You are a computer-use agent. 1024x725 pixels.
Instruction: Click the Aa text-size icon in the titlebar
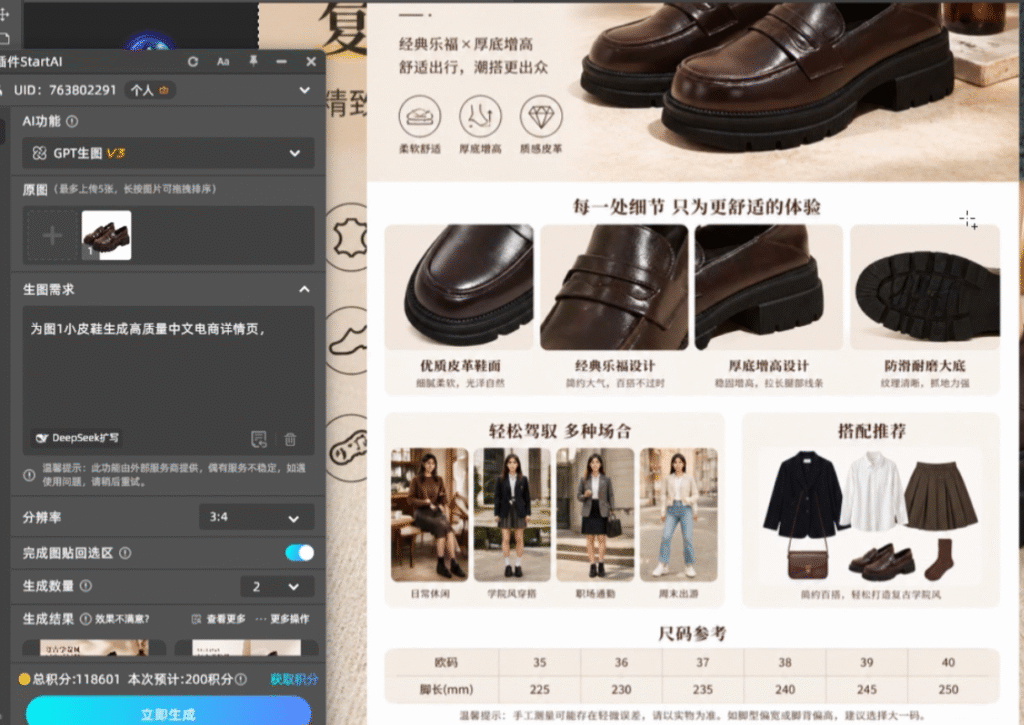coord(223,62)
